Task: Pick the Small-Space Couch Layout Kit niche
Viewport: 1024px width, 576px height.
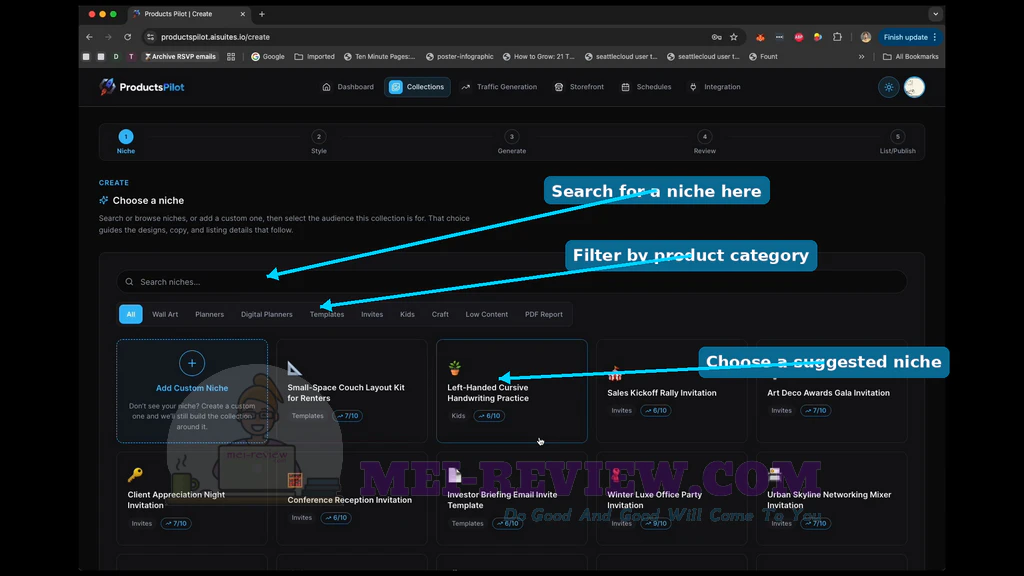Action: 352,391
